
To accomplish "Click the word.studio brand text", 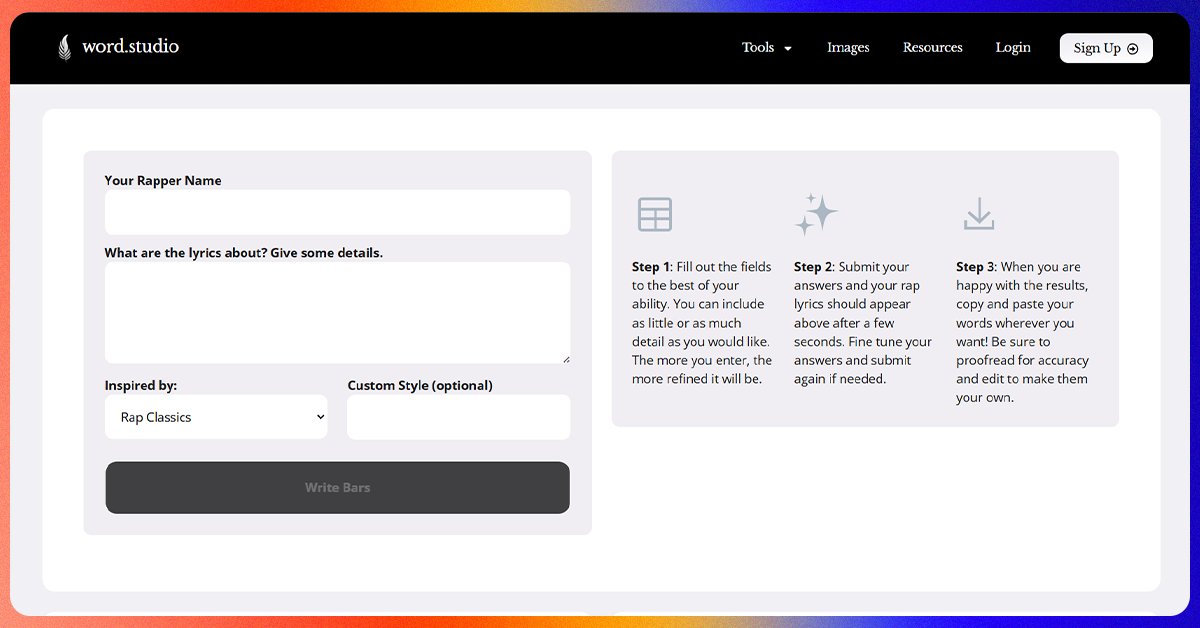I will click(x=130, y=46).
